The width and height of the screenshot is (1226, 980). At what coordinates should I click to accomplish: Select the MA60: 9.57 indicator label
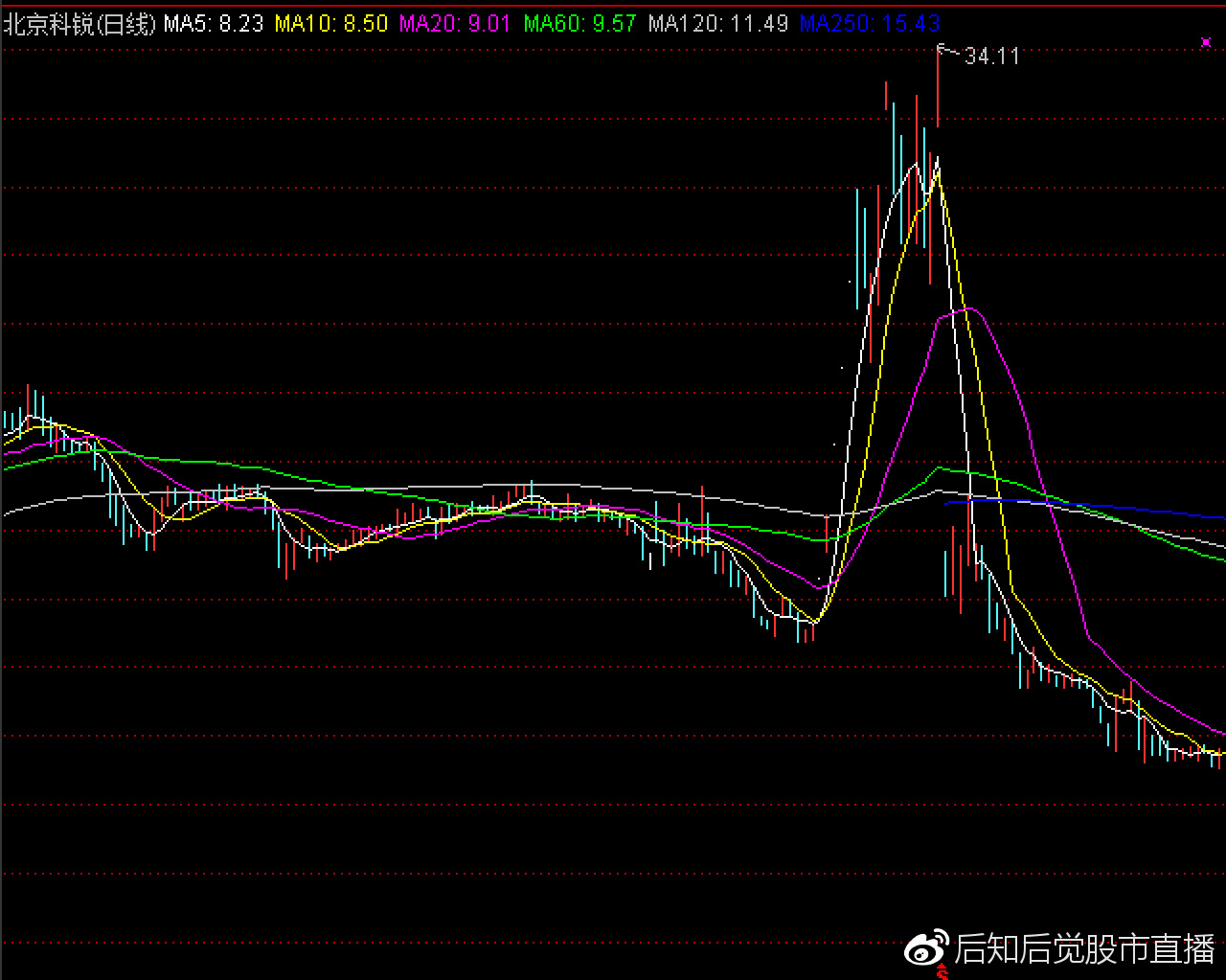point(579,24)
